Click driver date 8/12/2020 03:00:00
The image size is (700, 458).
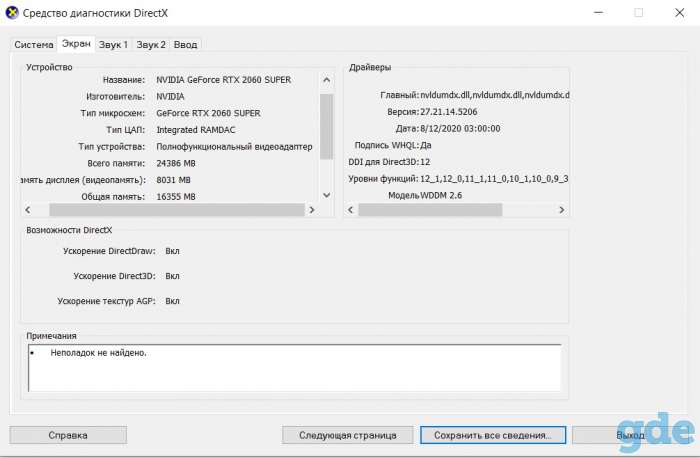point(460,129)
